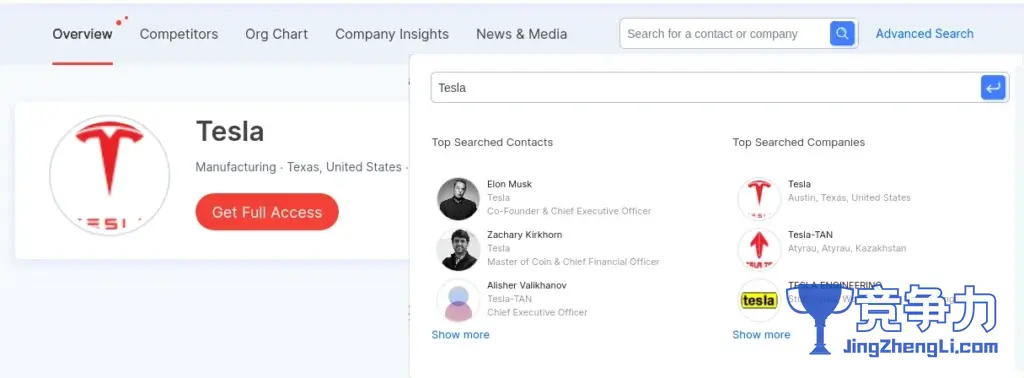This screenshot has height=378, width=1024.
Task: Show more top searched companies
Action: [x=761, y=334]
